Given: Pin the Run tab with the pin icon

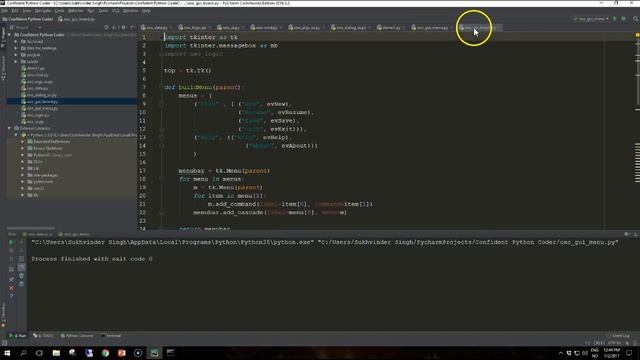Looking at the screenshot, I should [11, 279].
